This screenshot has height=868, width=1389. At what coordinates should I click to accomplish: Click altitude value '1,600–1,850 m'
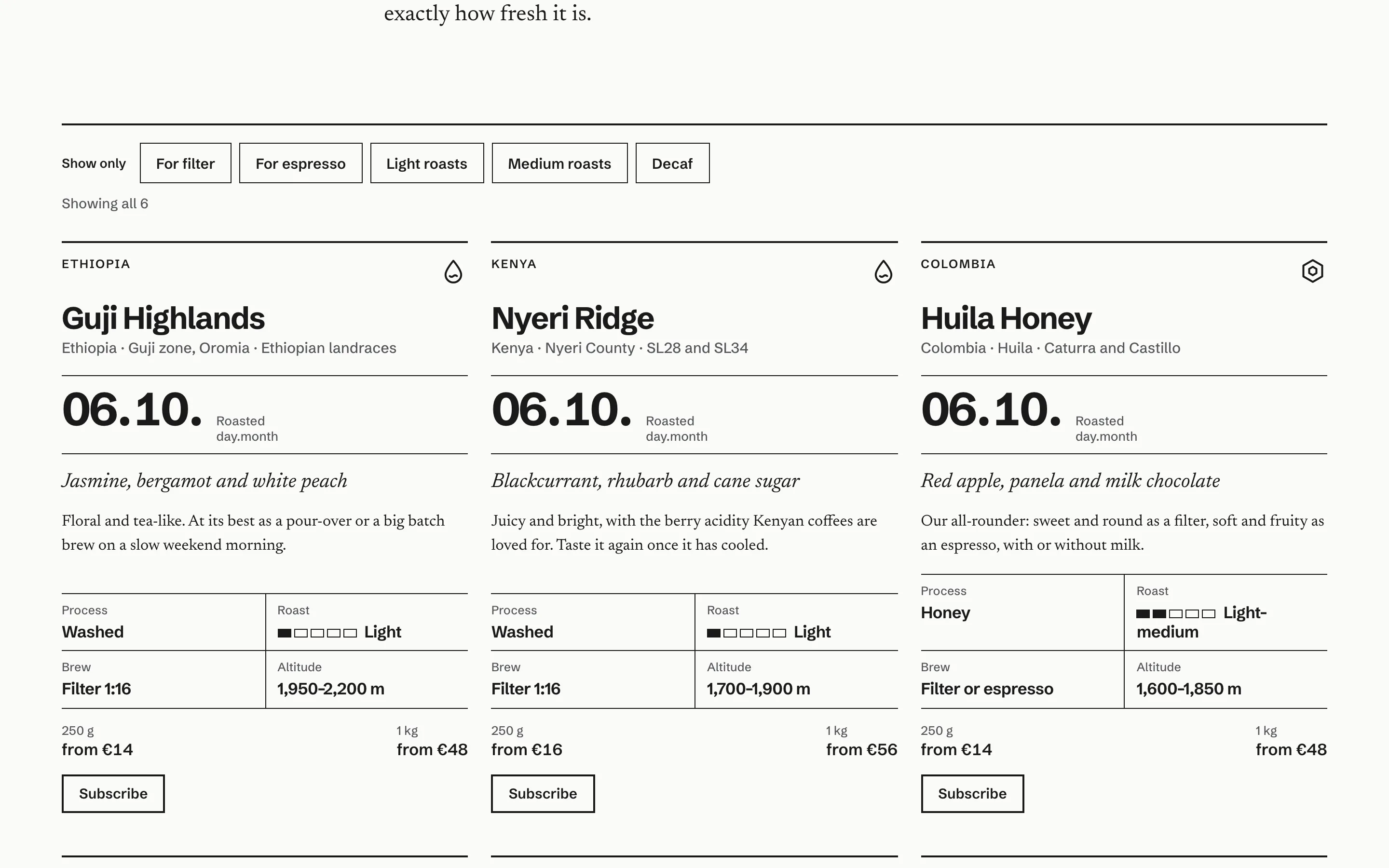(1189, 689)
